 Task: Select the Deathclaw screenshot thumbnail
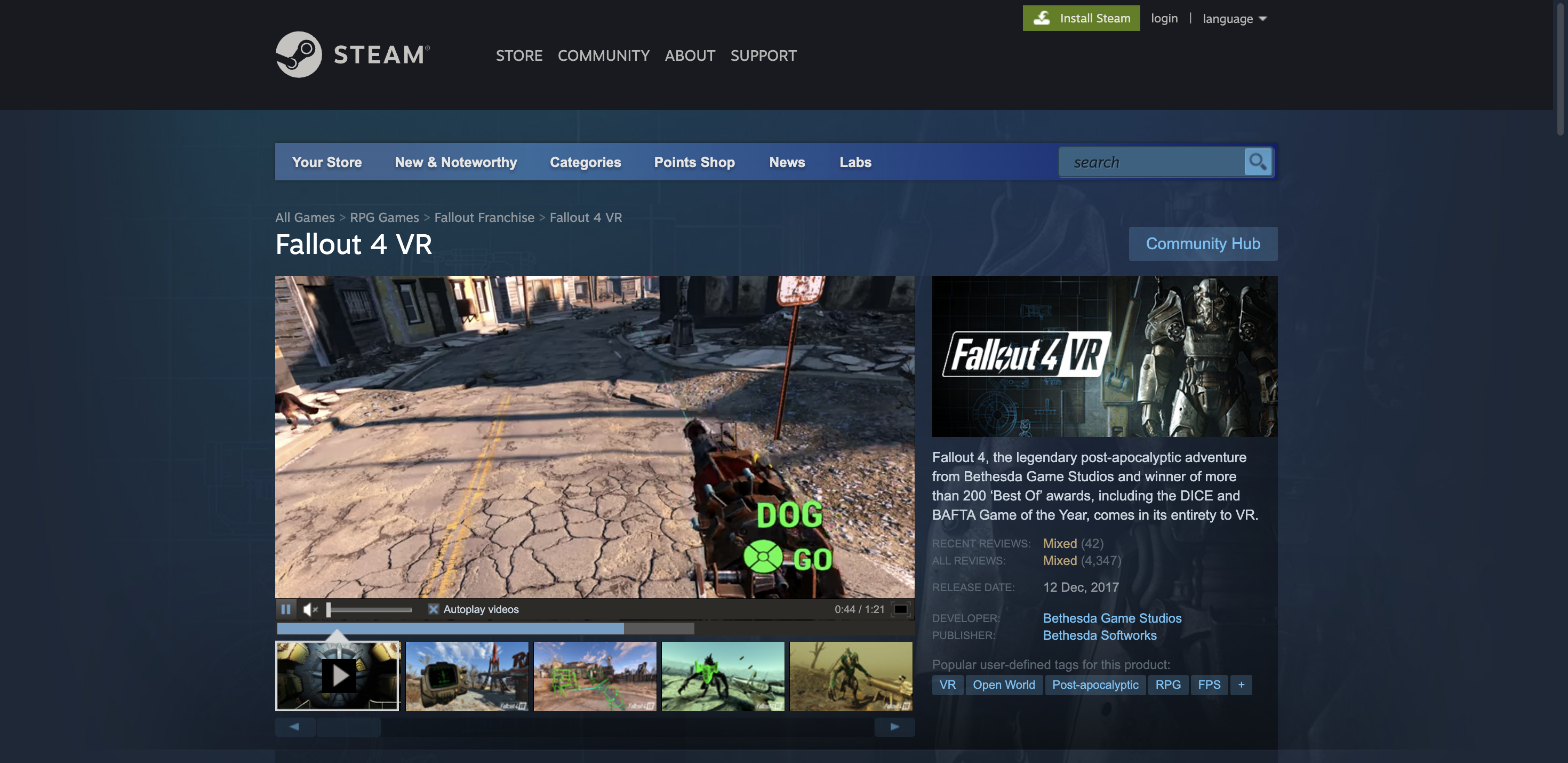[x=851, y=676]
